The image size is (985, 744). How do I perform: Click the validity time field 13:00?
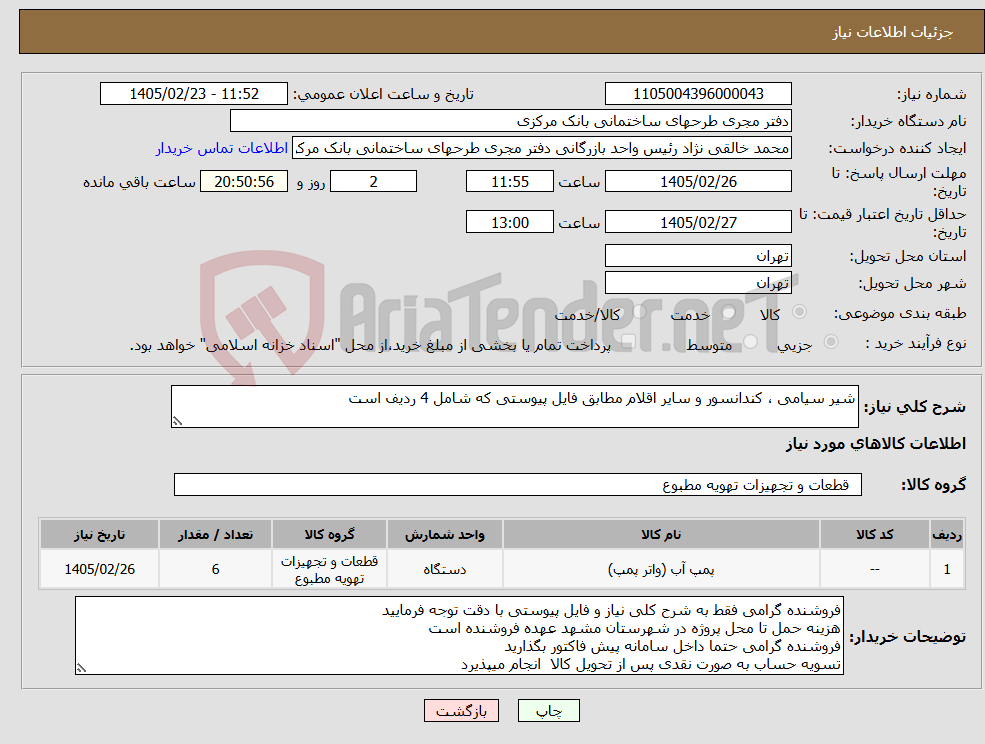[509, 222]
